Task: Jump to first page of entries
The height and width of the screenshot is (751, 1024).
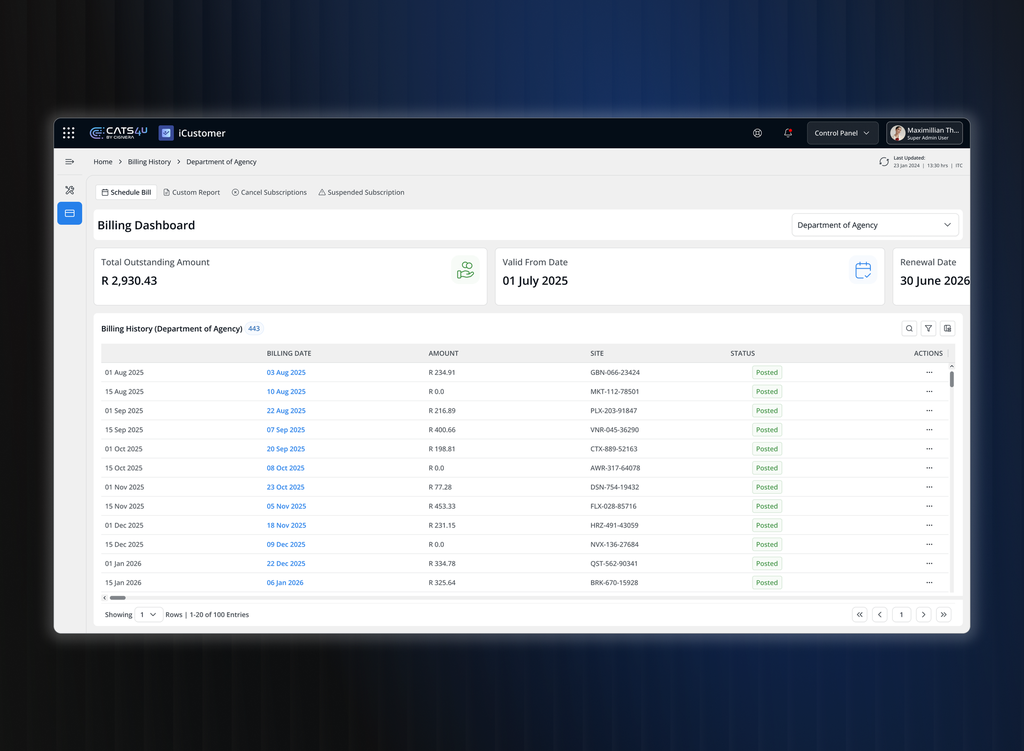Action: click(859, 615)
